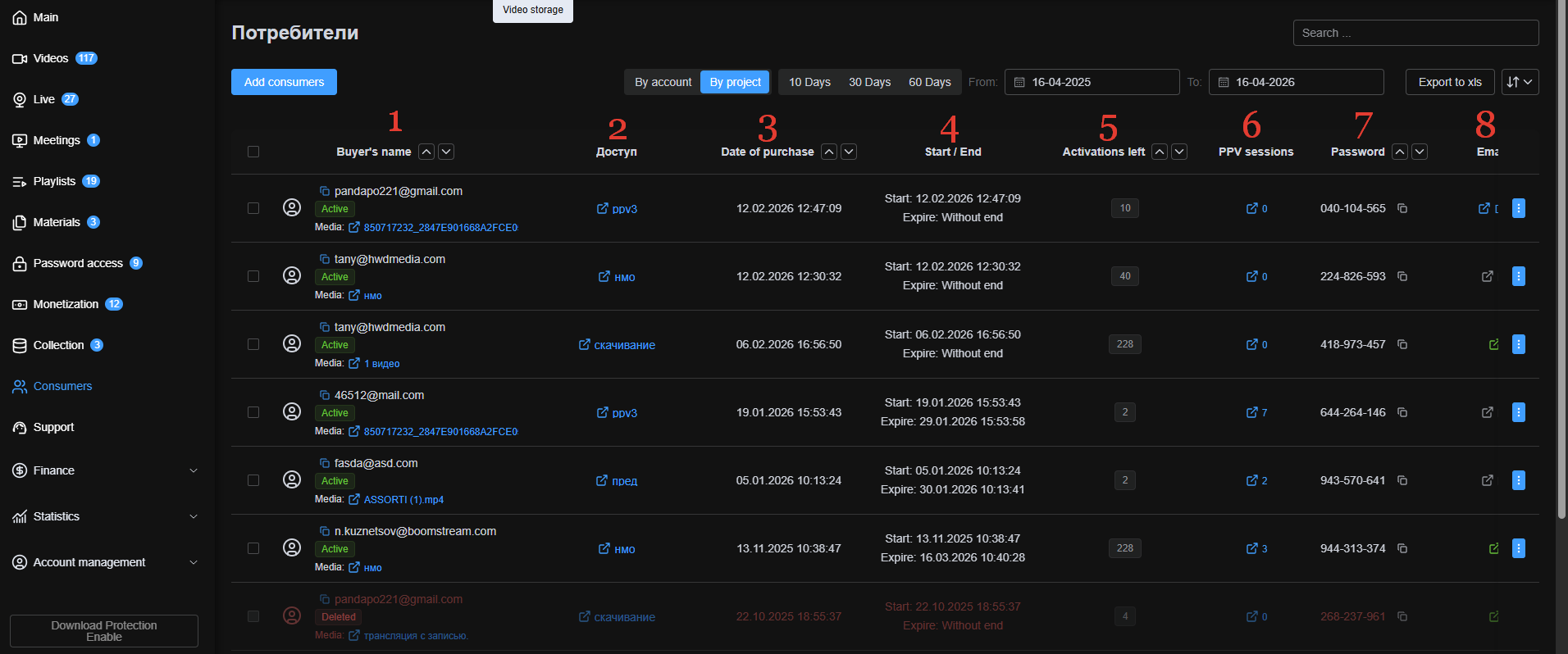
Task: Expand Account management section
Action: pyautogui.click(x=105, y=562)
